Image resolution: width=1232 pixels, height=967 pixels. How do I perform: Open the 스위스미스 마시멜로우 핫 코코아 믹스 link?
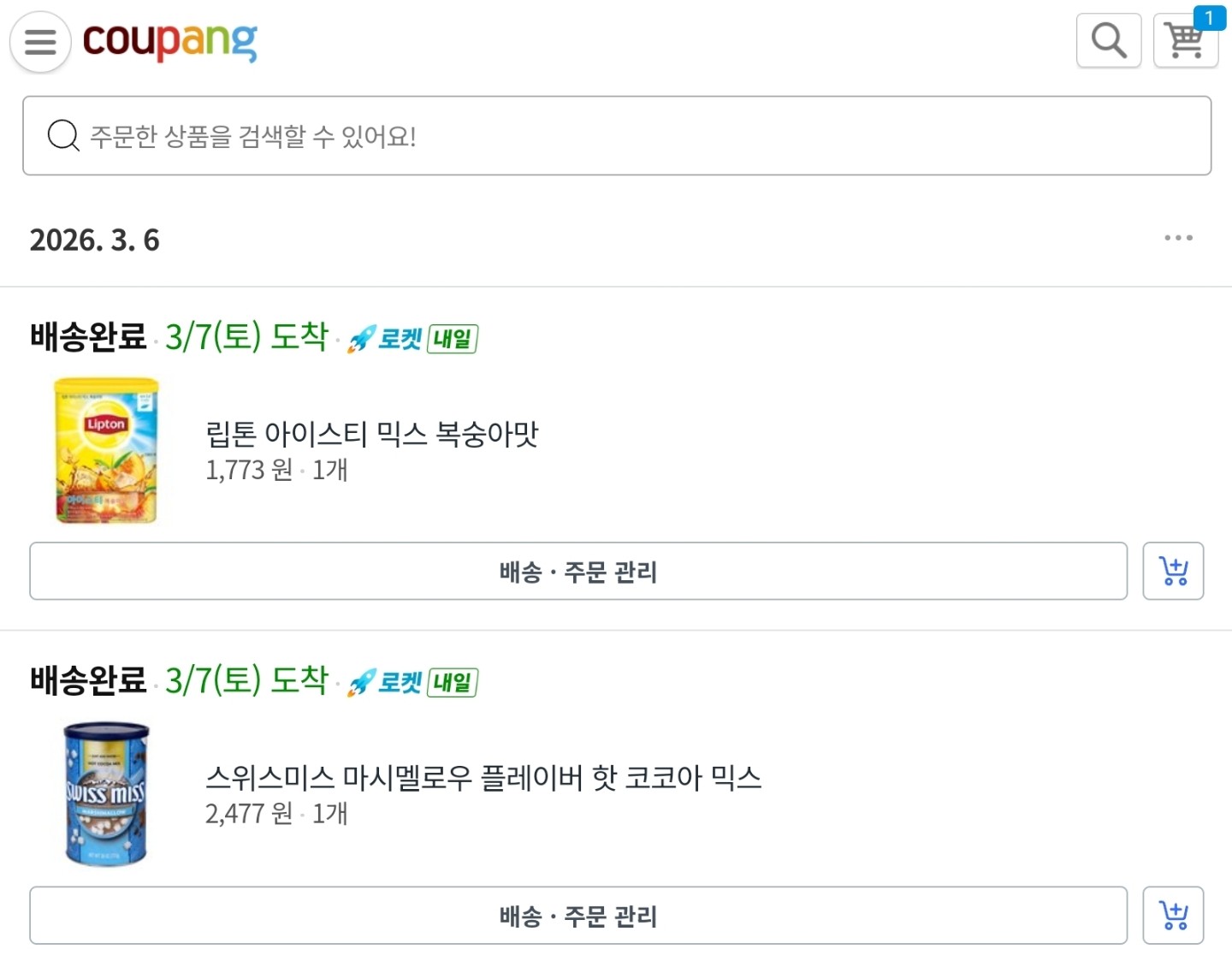[483, 778]
